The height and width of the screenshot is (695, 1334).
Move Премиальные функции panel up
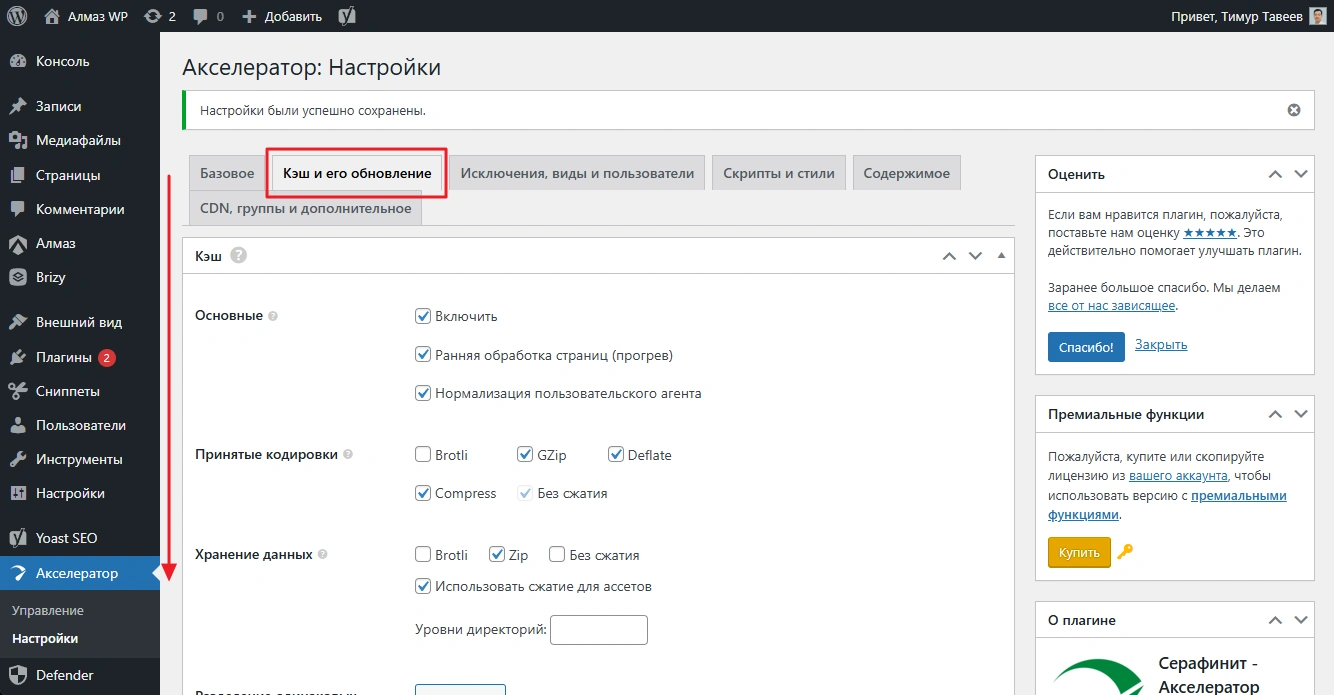(x=1275, y=414)
